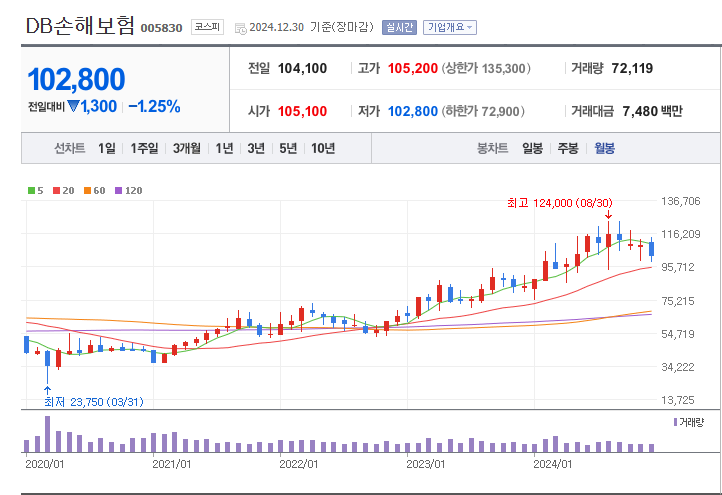Click the 하한가 72,900 text

483,111
